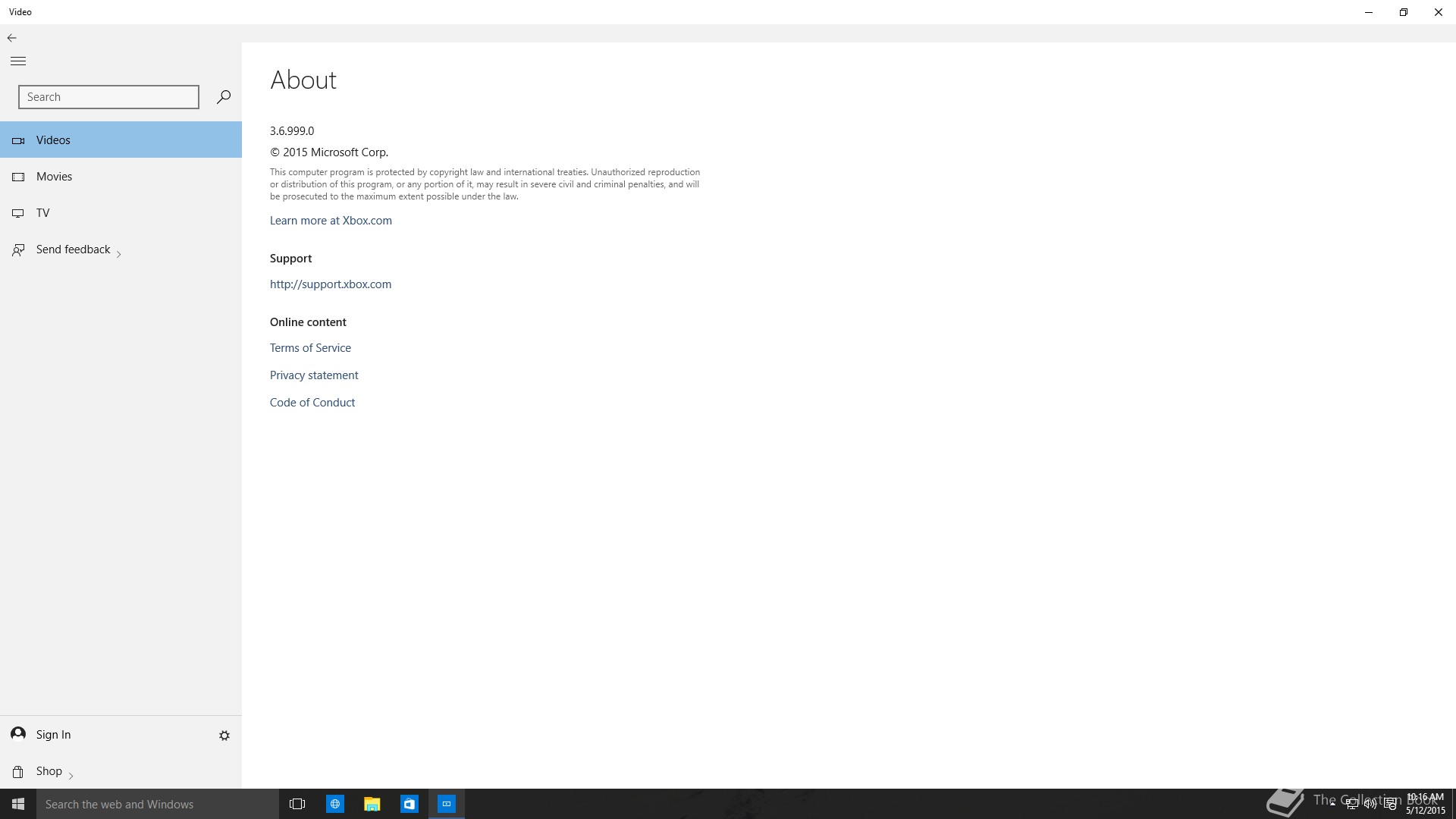This screenshot has height=819, width=1456.
Task: Show hidden system tray icons
Action: 1332,804
